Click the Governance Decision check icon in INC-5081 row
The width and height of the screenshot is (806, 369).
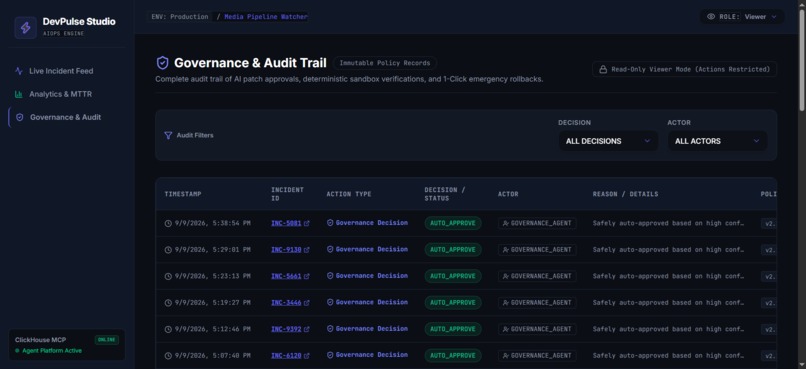click(x=330, y=223)
